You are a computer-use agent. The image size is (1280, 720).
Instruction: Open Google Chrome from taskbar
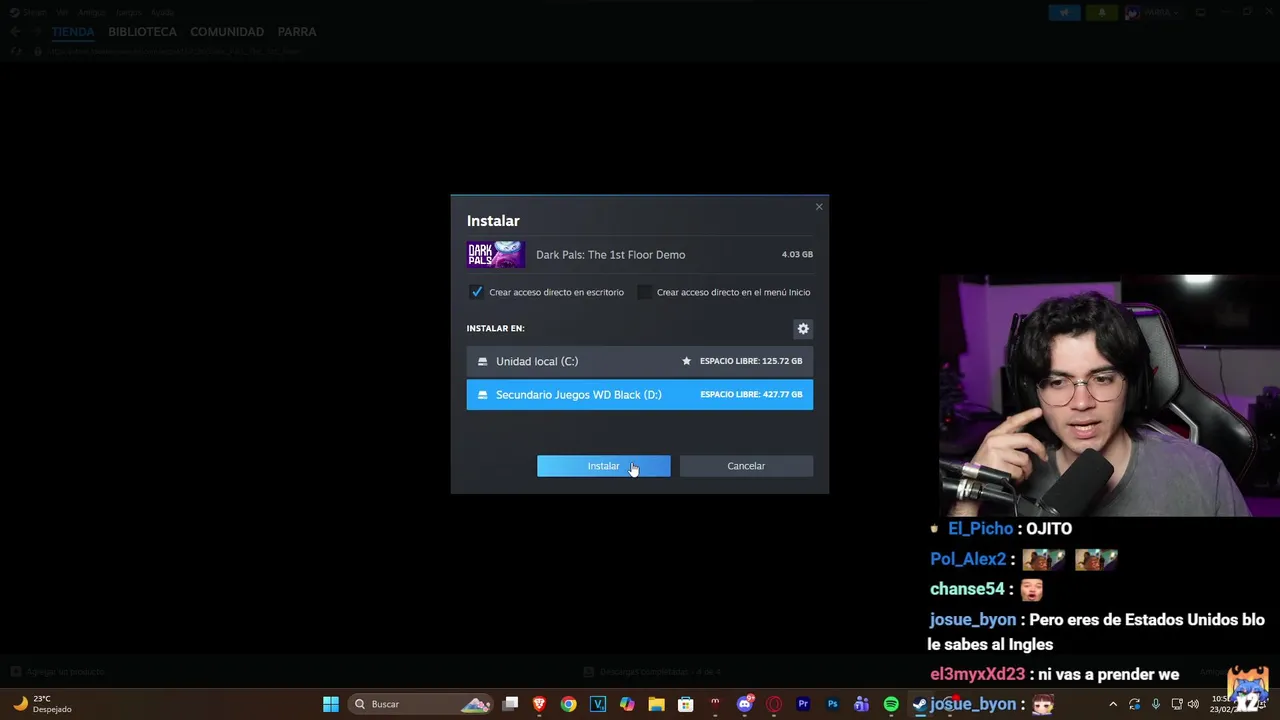569,704
